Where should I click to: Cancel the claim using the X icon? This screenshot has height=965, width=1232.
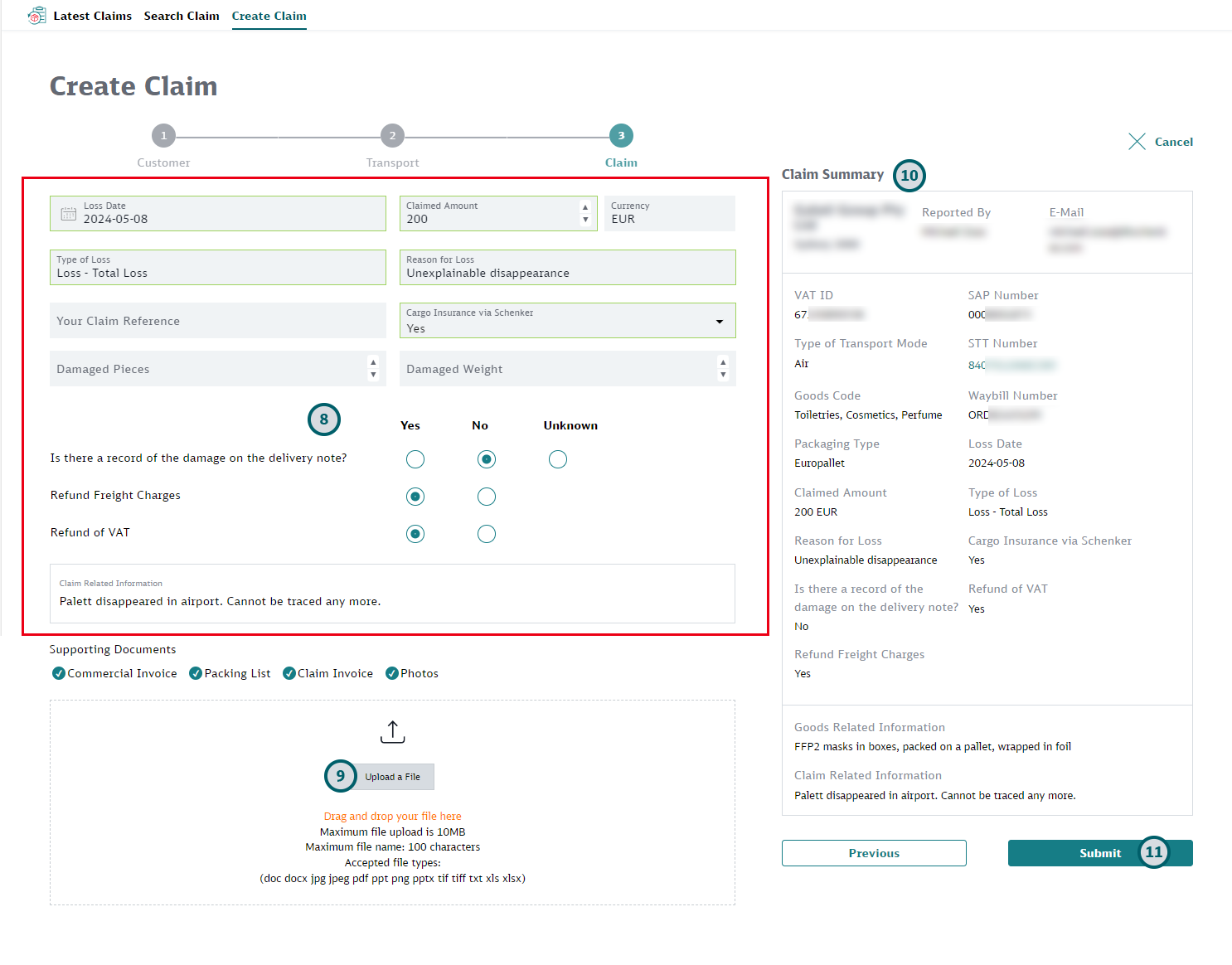tap(1137, 141)
